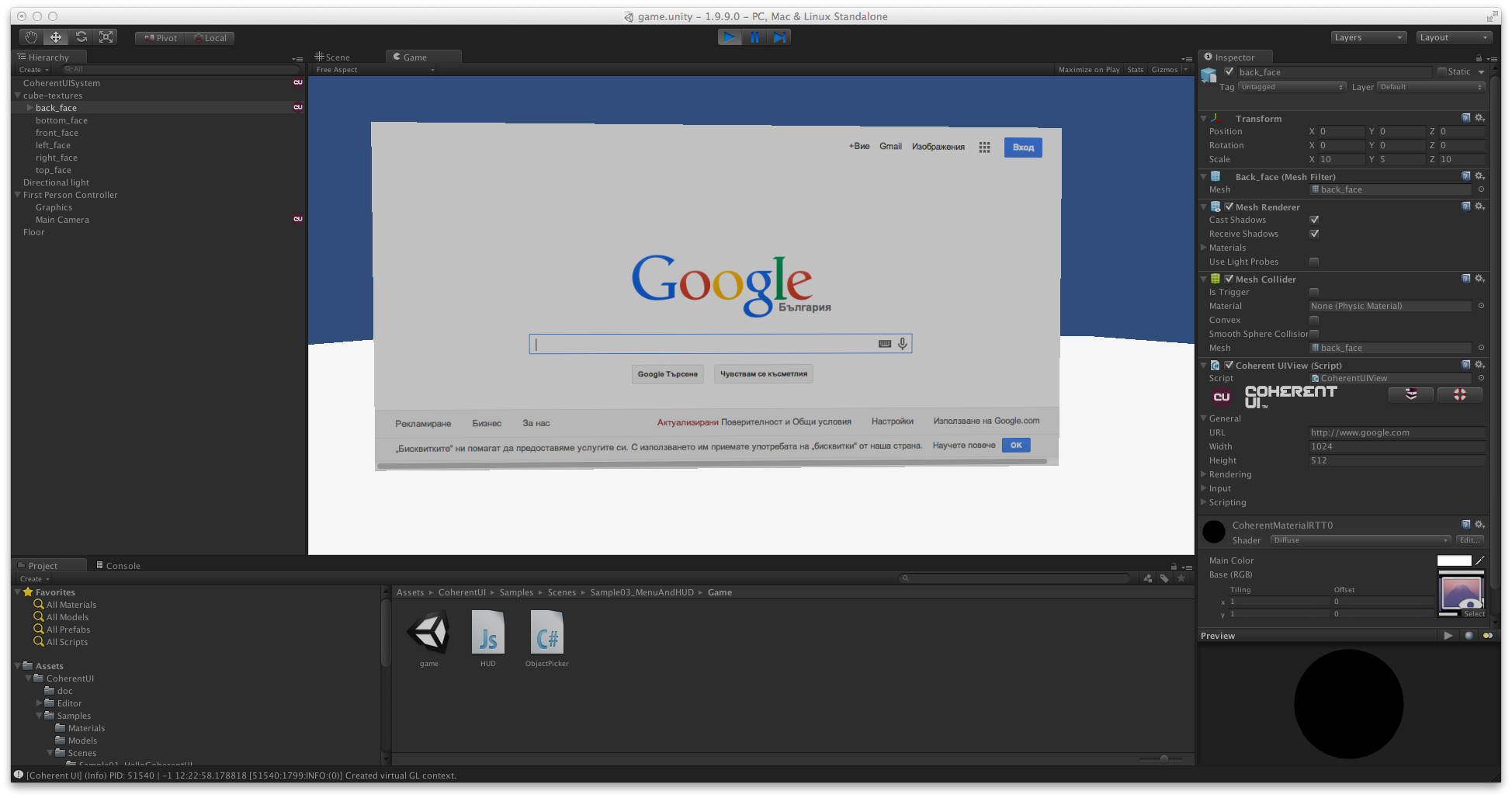The width and height of the screenshot is (1512, 798).
Task: Open Transform component gear menu
Action: coord(1479,118)
